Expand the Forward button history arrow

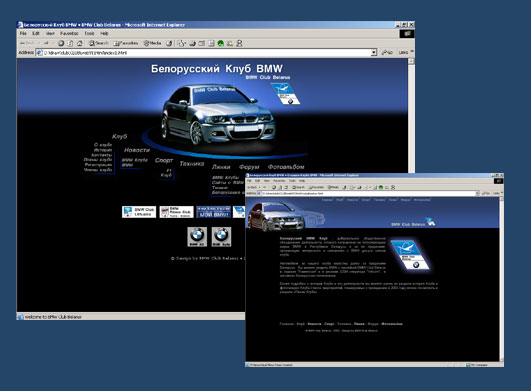(53, 43)
